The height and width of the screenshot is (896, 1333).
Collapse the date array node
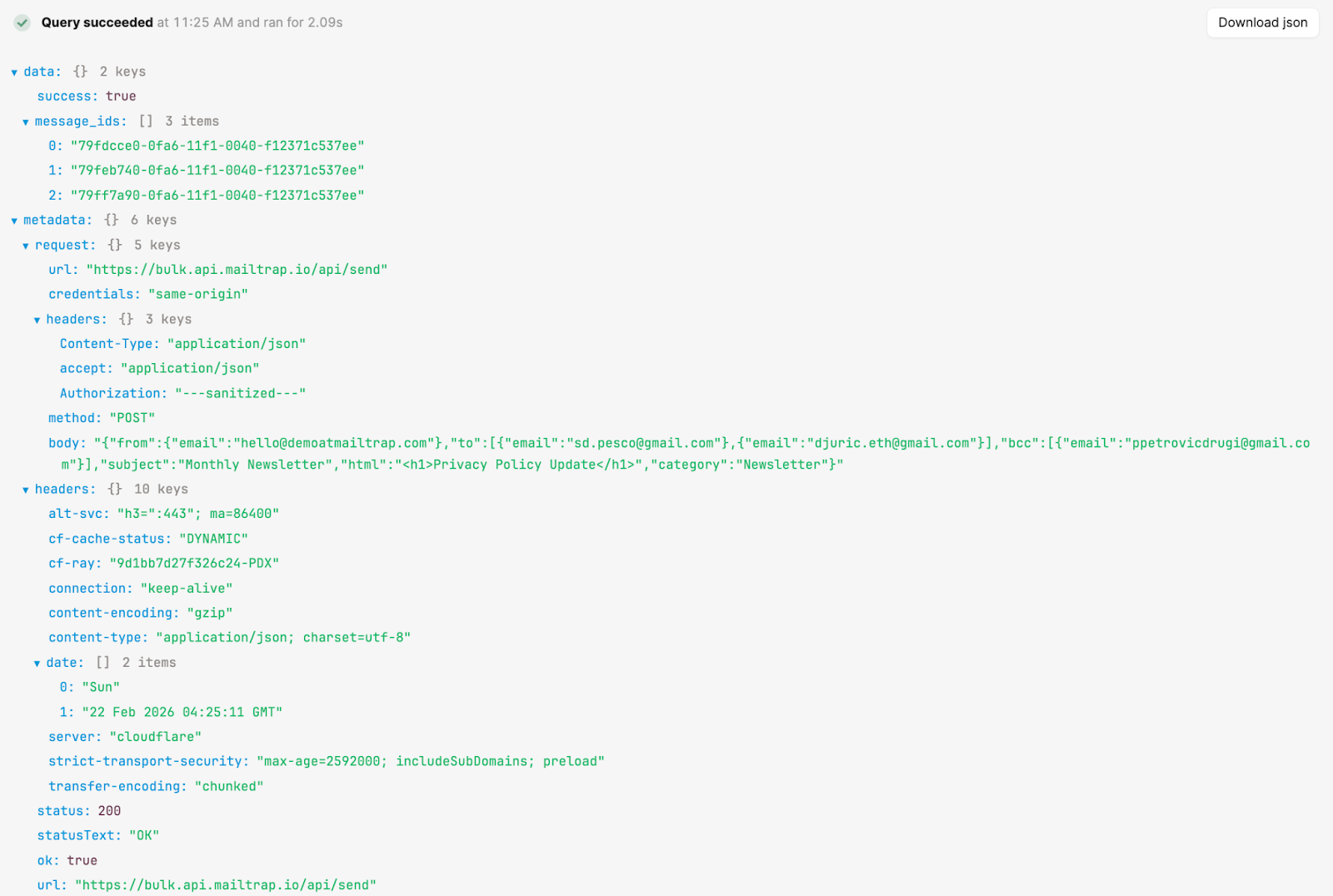point(37,664)
